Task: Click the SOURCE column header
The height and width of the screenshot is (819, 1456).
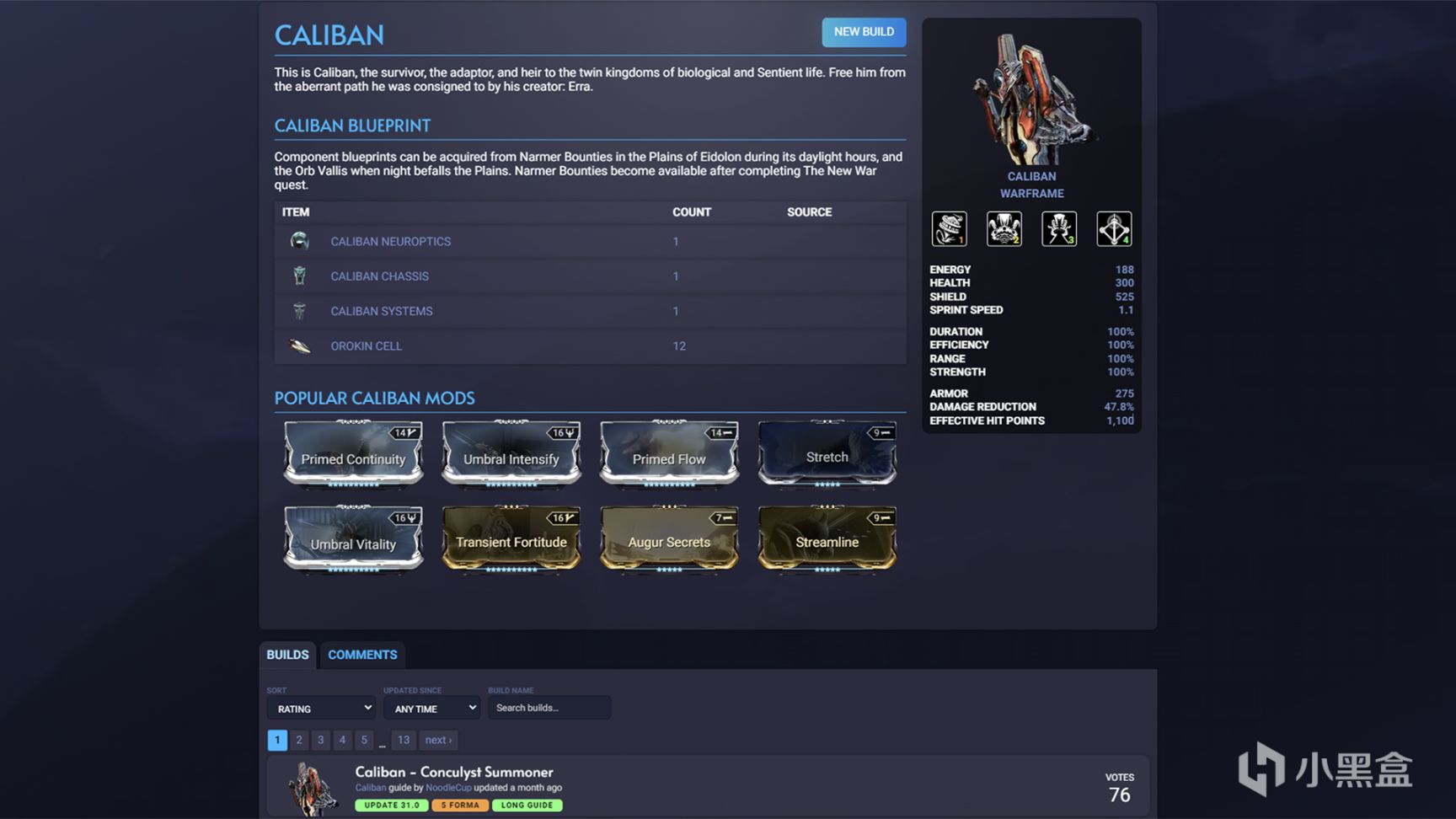Action: pos(809,212)
